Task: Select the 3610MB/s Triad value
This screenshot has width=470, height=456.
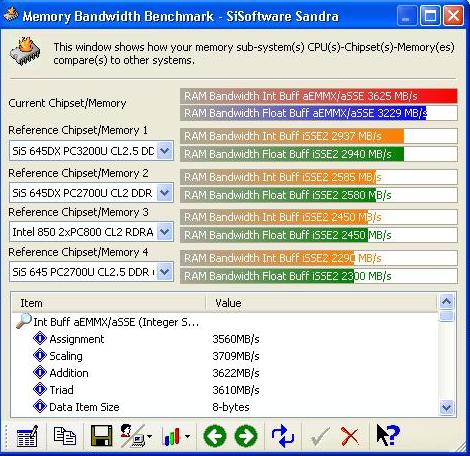Action: pos(236,390)
